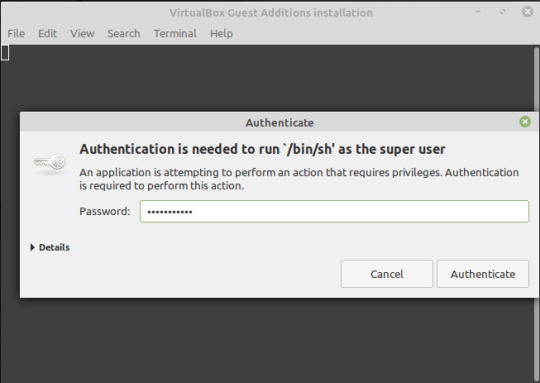Click the Password input field
This screenshot has width=540, height=383.
(x=334, y=211)
